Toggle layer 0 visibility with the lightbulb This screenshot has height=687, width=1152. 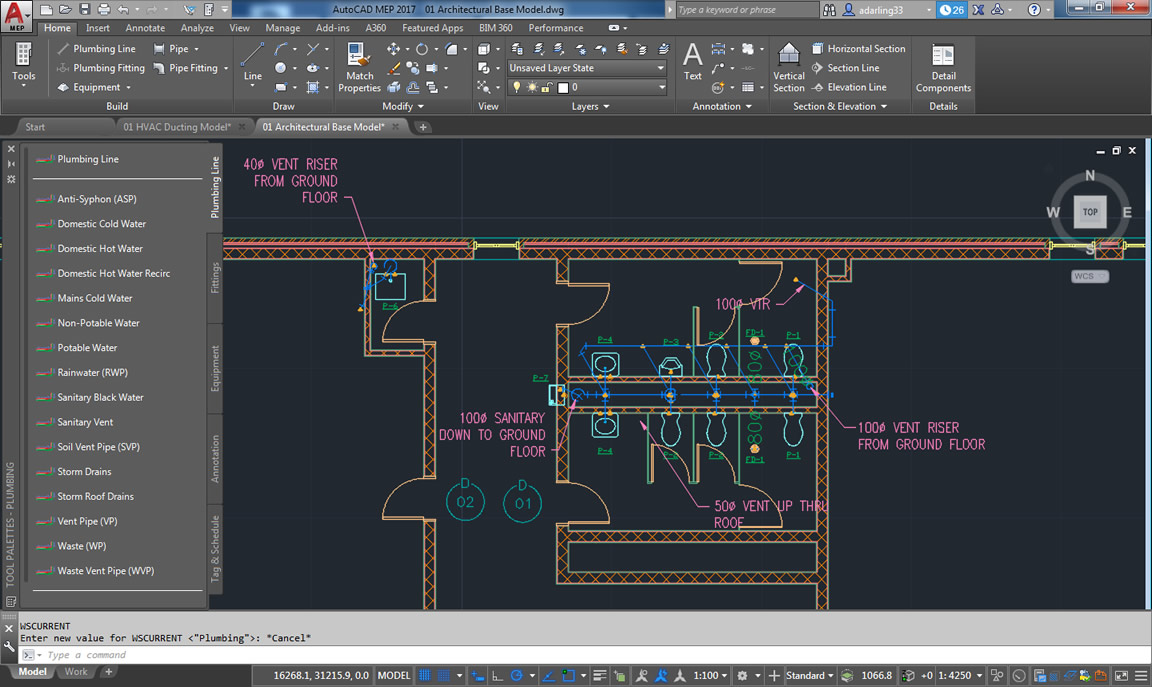(x=516, y=86)
